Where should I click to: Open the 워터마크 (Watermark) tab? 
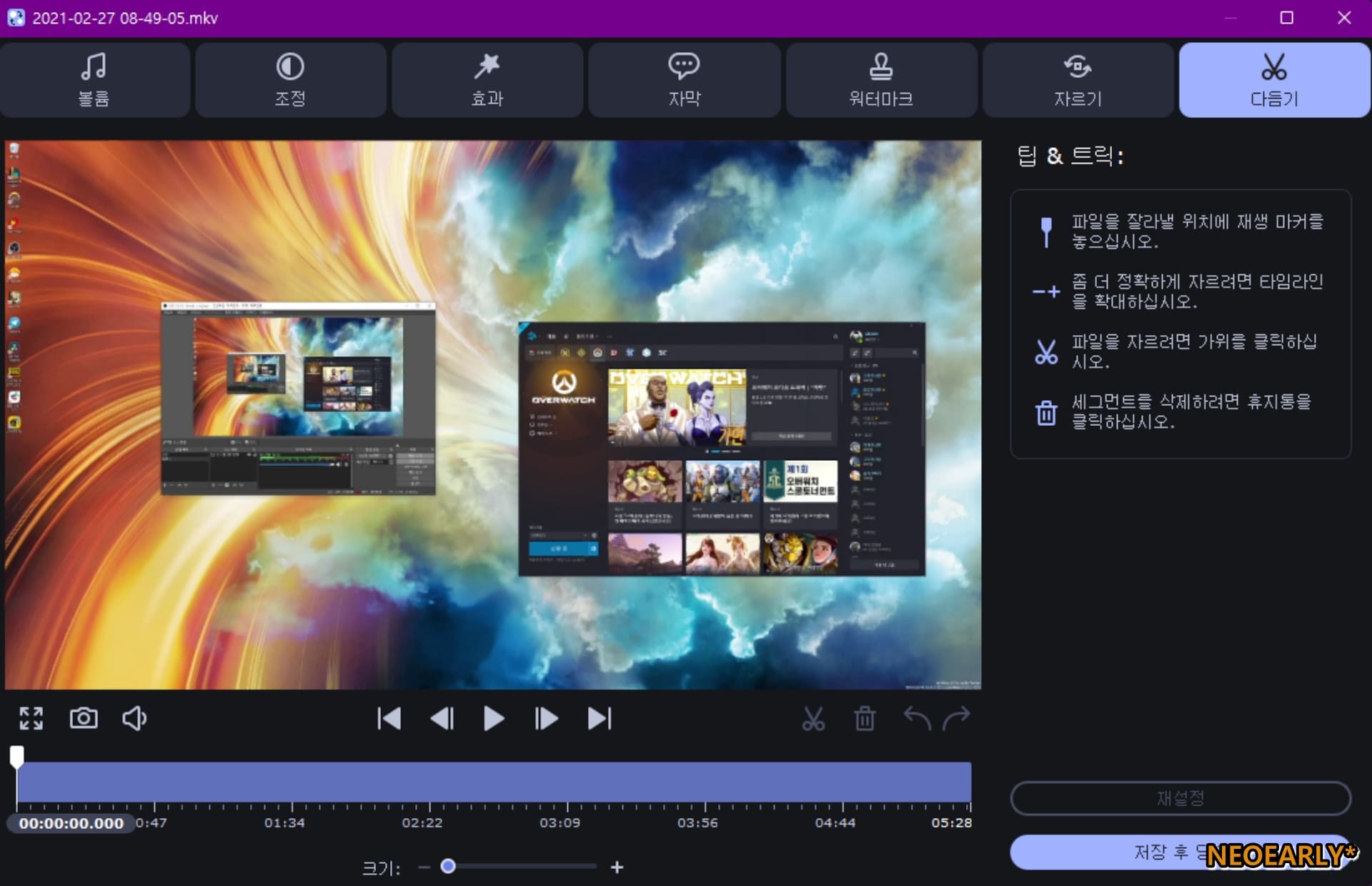(881, 80)
